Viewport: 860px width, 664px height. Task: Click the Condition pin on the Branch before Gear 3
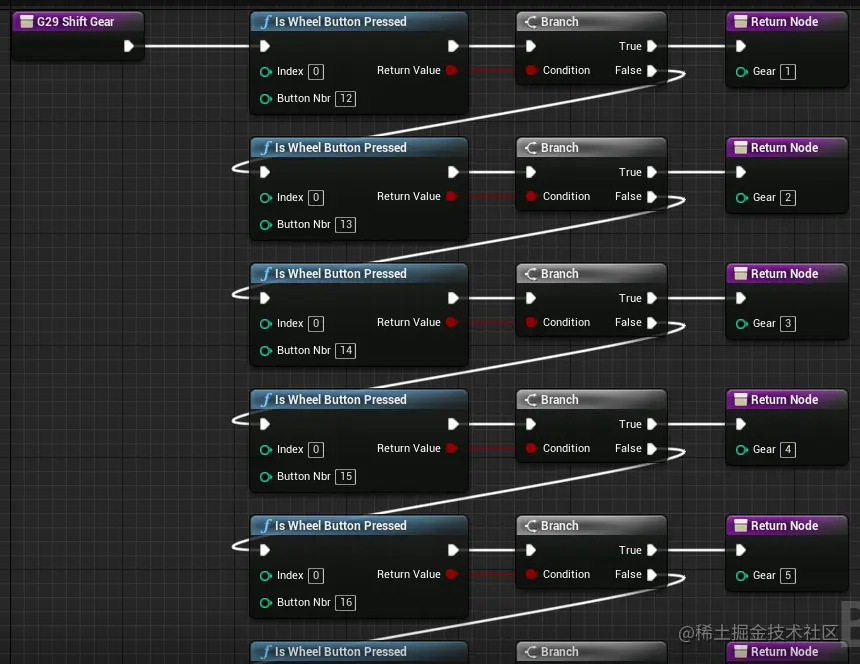[531, 322]
